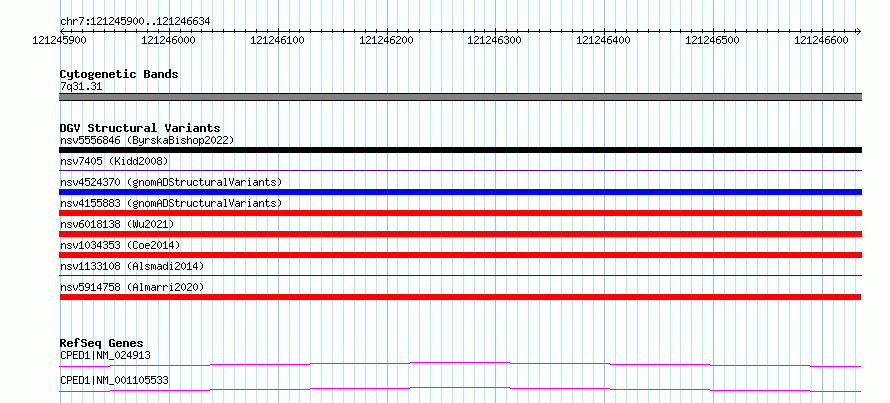Click the red nsv1034353 variant bar
This screenshot has width=890, height=403.
point(460,255)
